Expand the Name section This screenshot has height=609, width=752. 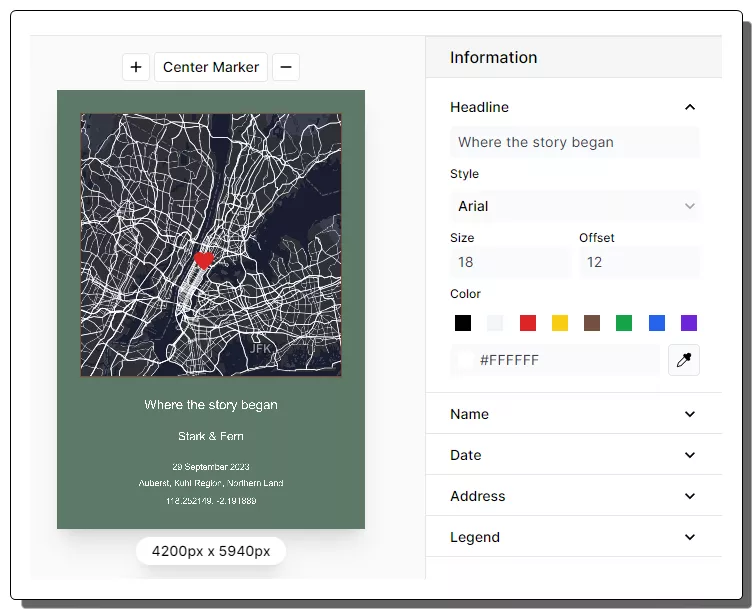click(689, 414)
